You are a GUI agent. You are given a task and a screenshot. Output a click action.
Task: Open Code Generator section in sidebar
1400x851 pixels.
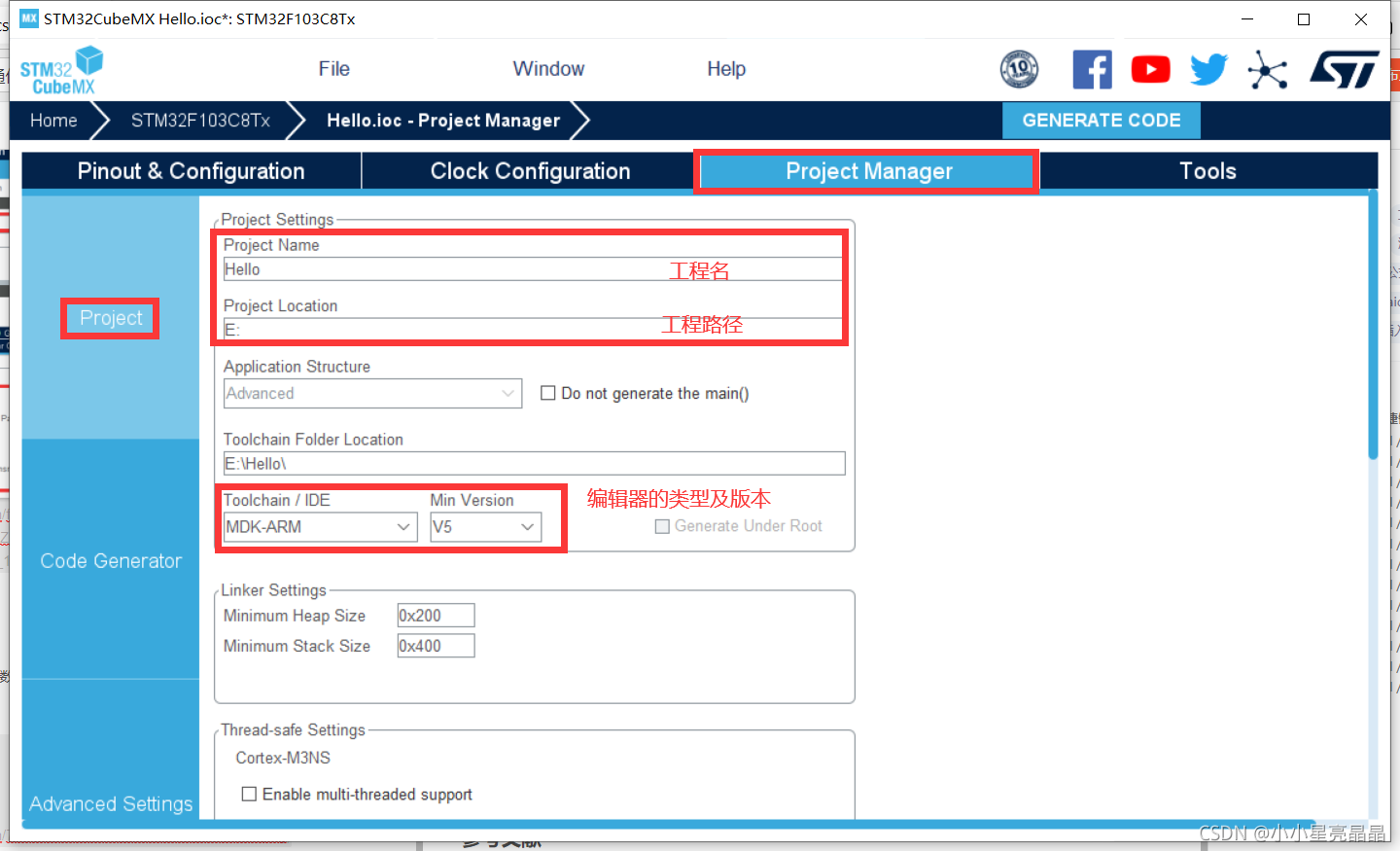click(x=111, y=561)
